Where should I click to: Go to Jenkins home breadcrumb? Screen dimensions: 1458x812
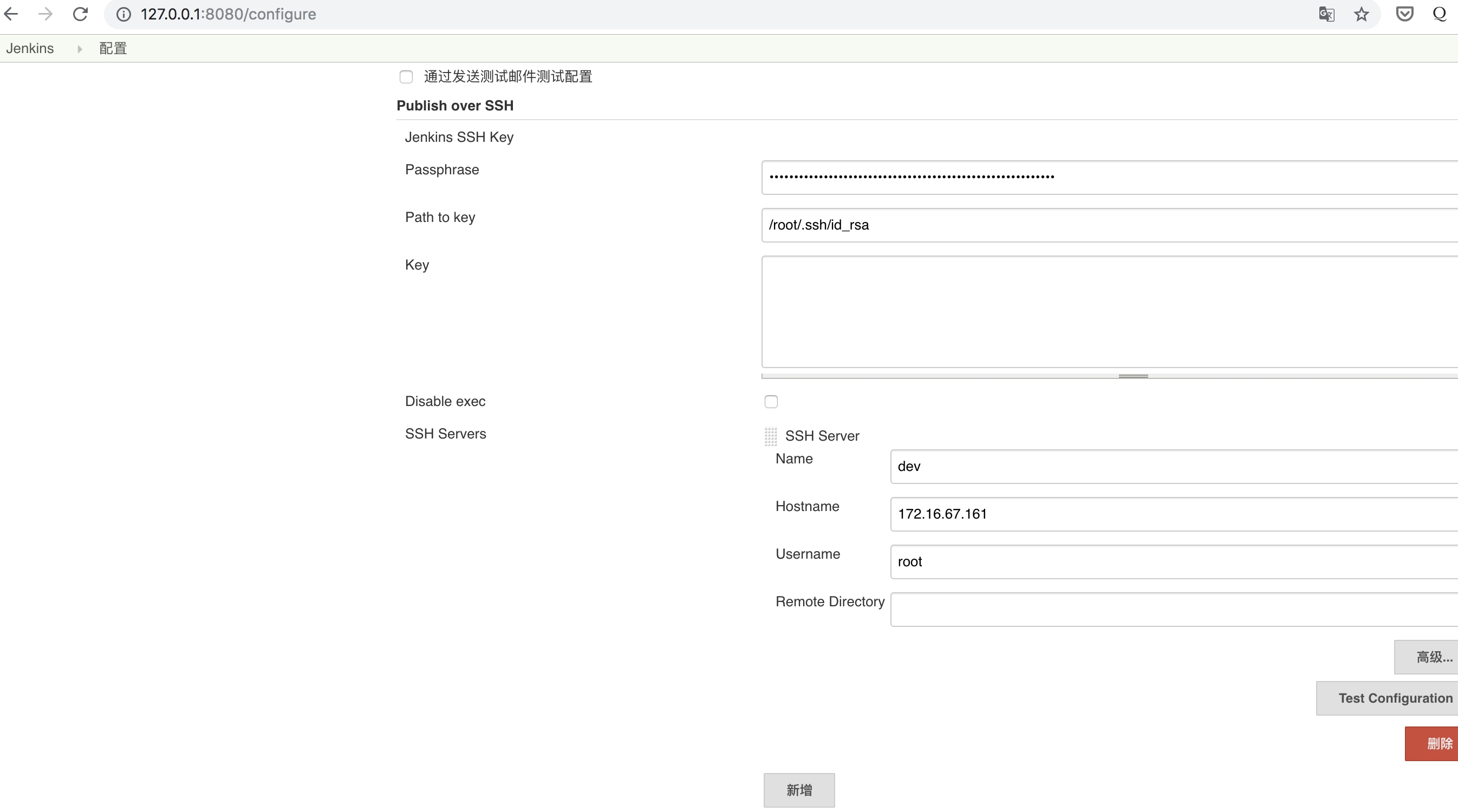[x=30, y=49]
